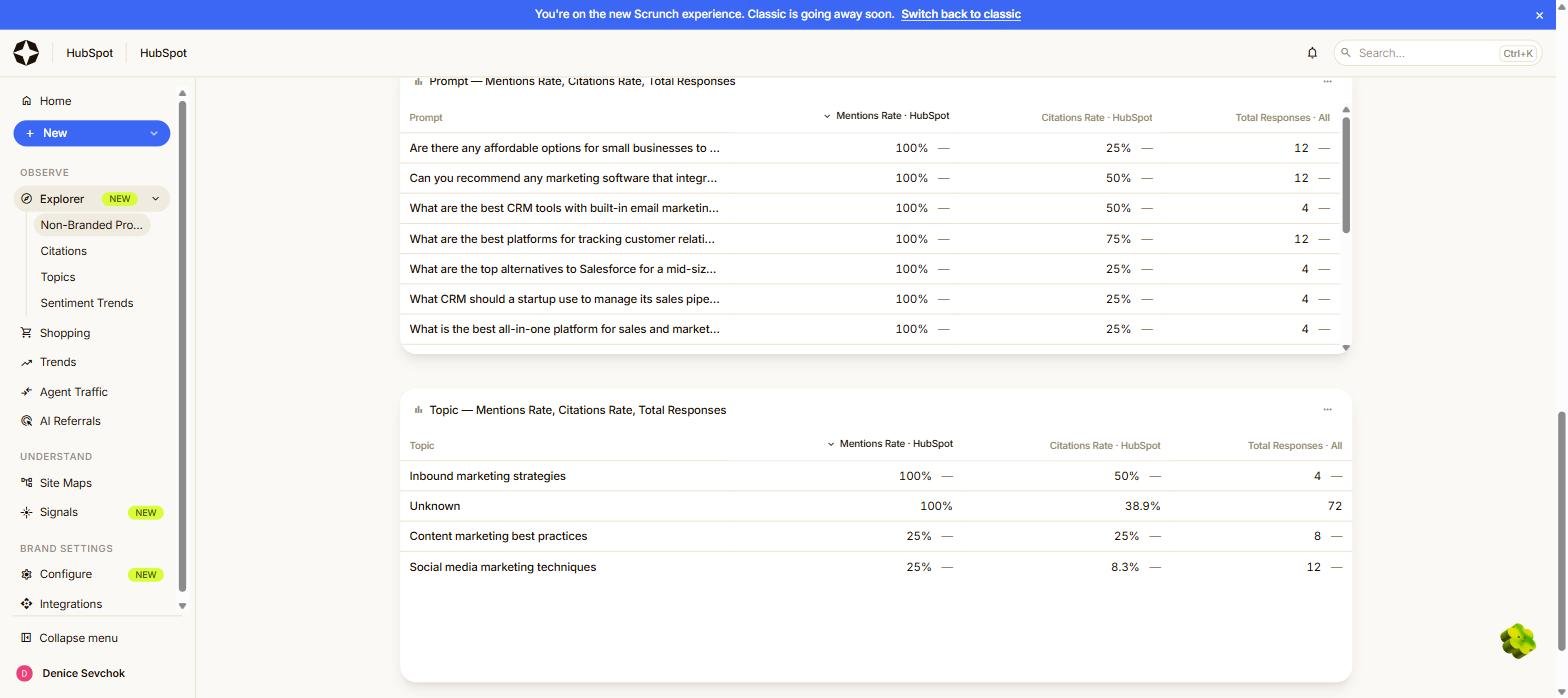Screen dimensions: 1568x698
Task: Click the Explorer compass icon
Action: point(26,199)
